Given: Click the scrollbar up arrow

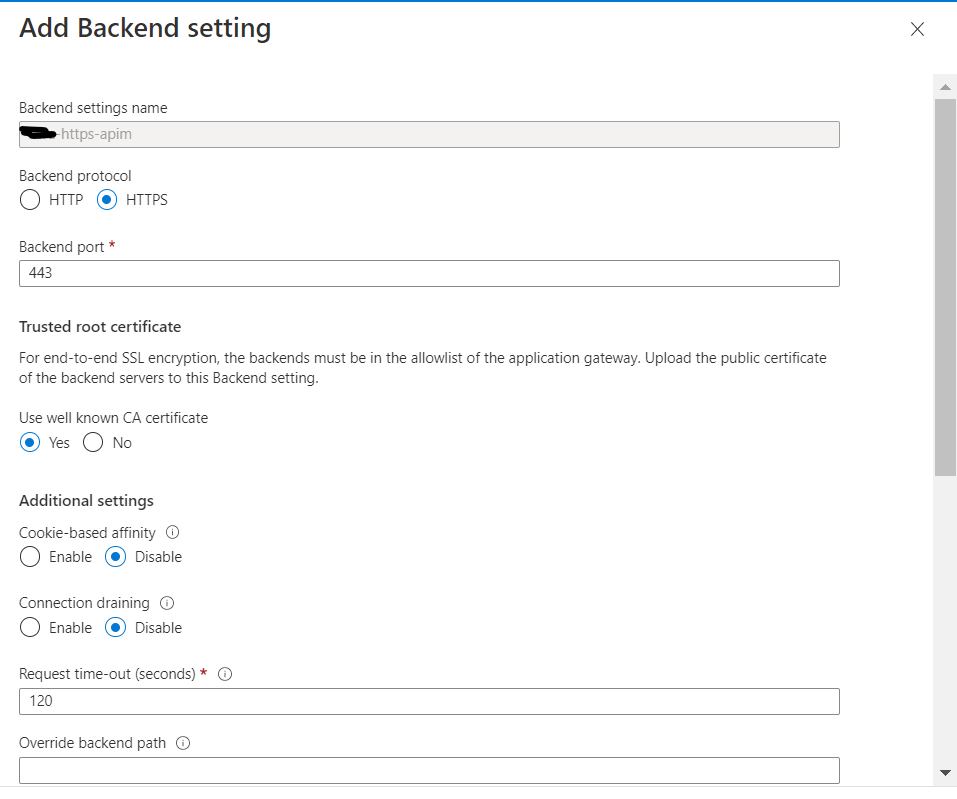Looking at the screenshot, I should click(x=946, y=86).
